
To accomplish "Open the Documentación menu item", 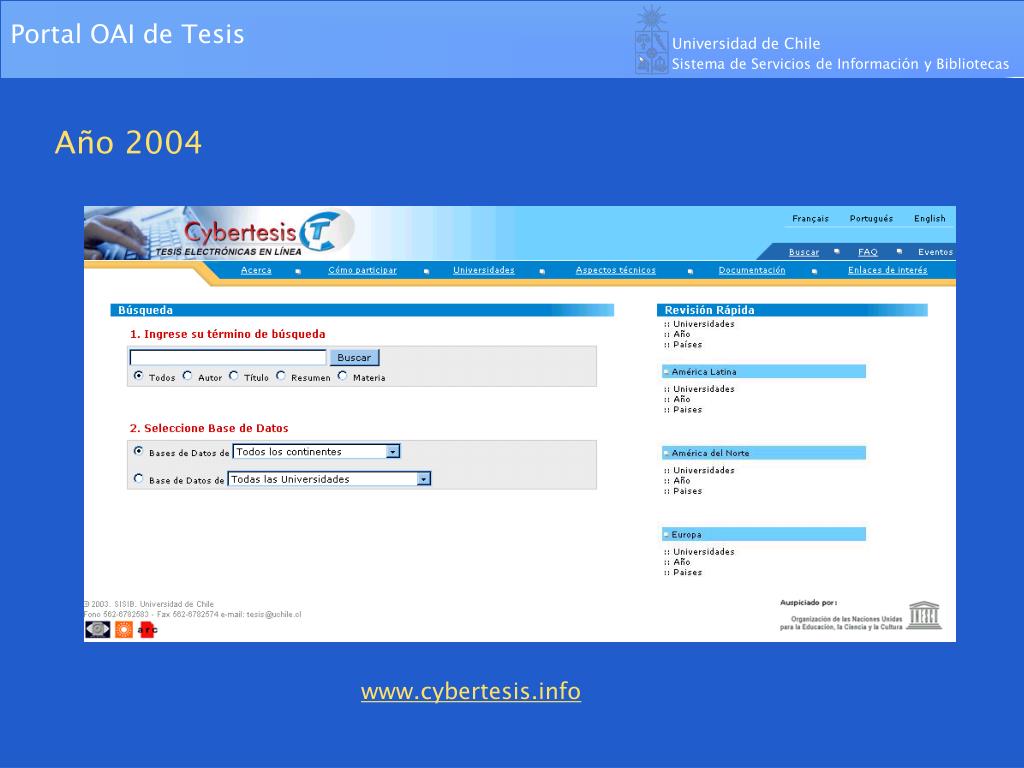I will pyautogui.click(x=752, y=270).
